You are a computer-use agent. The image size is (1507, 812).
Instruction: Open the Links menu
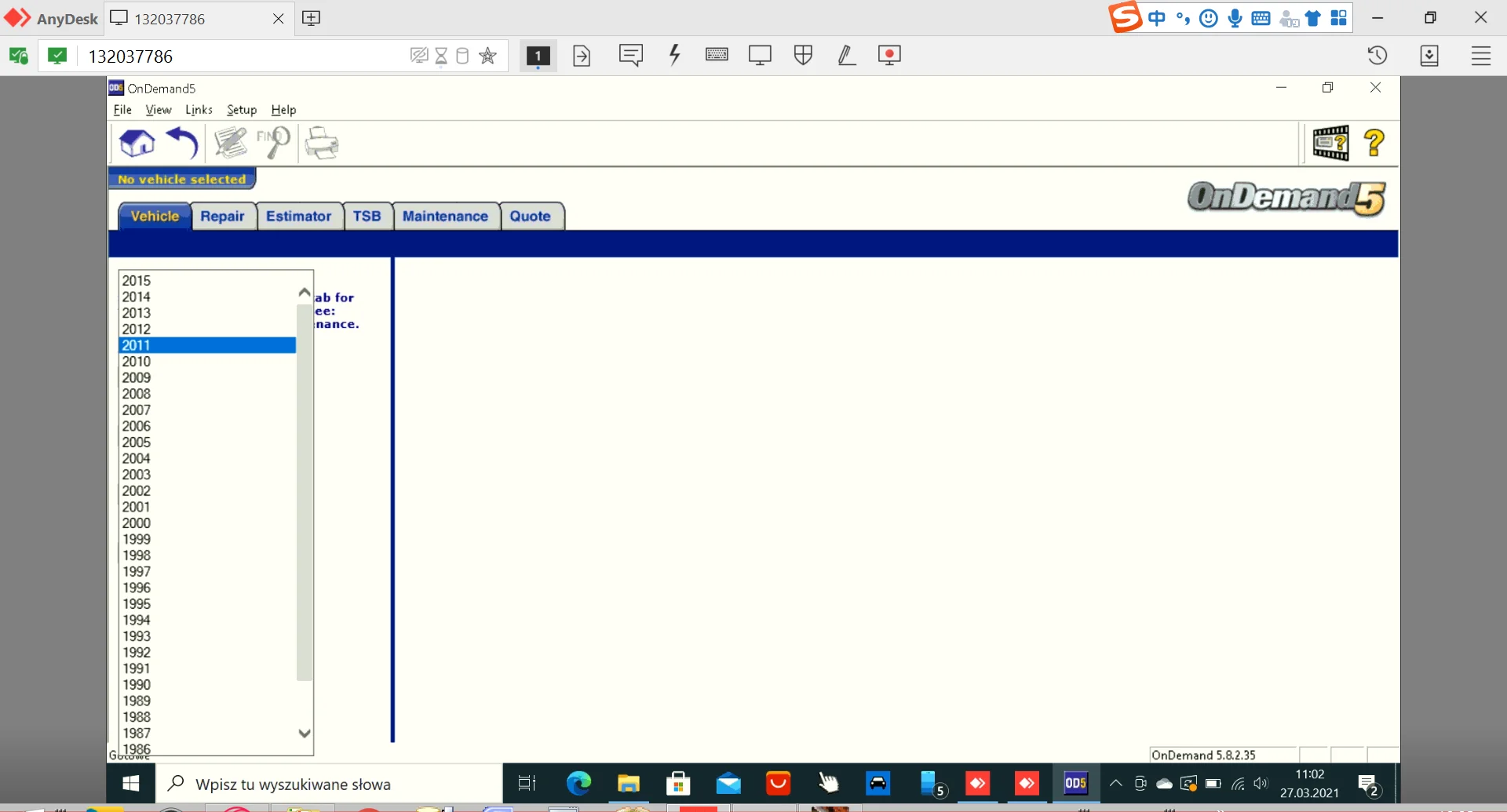199,110
